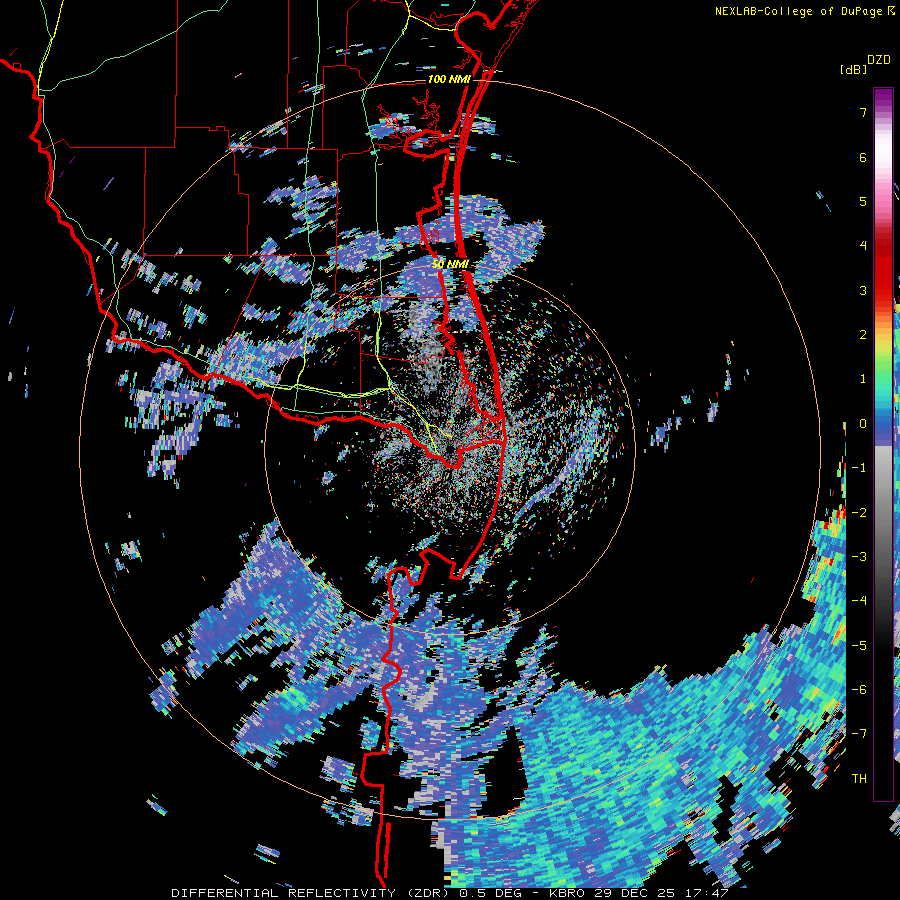Viewport: 900px width, 900px height.
Task: Click the -4 dB value on color scale
Action: pos(859,601)
